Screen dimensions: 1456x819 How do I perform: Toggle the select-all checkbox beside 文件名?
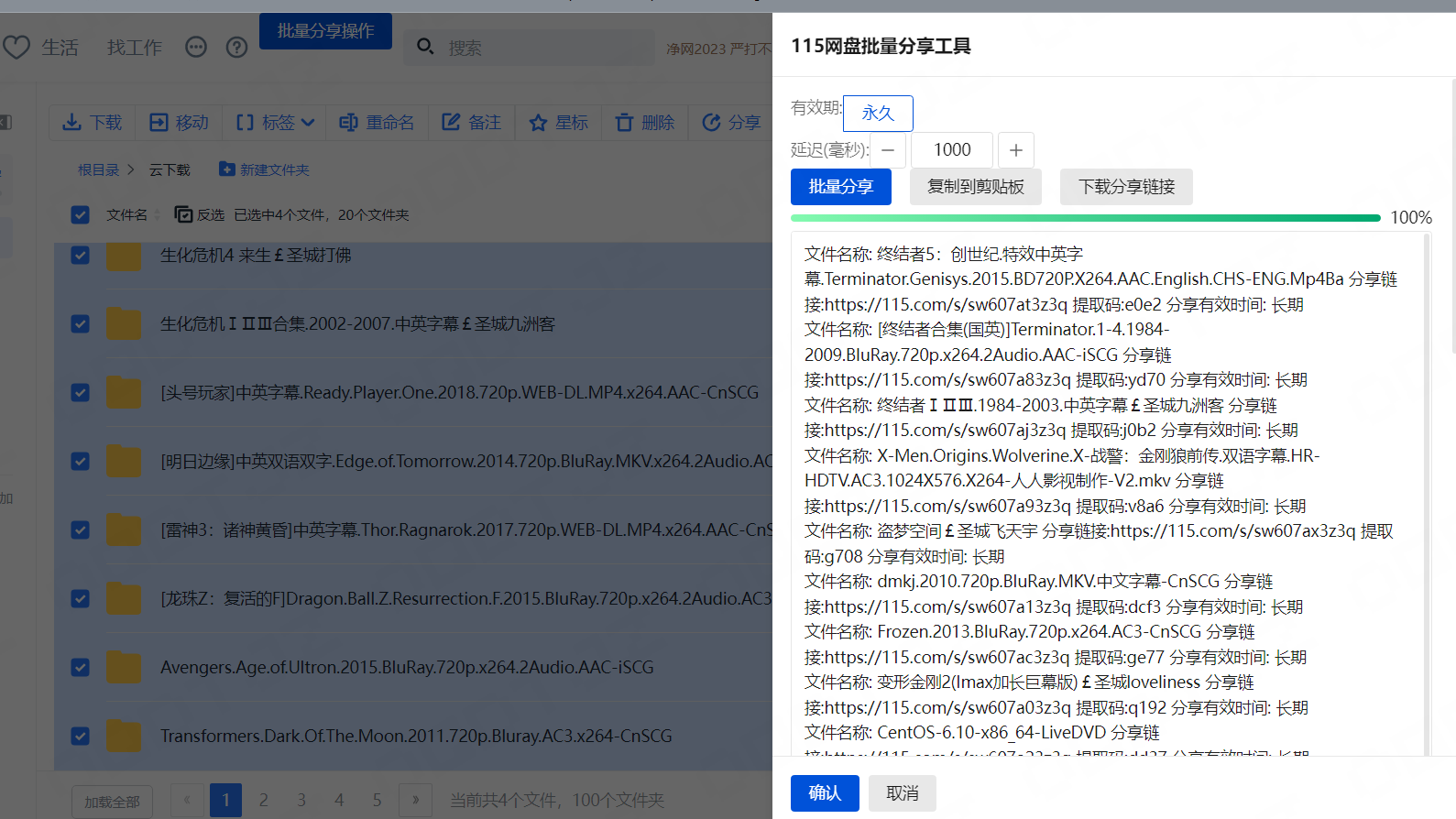pyautogui.click(x=81, y=214)
